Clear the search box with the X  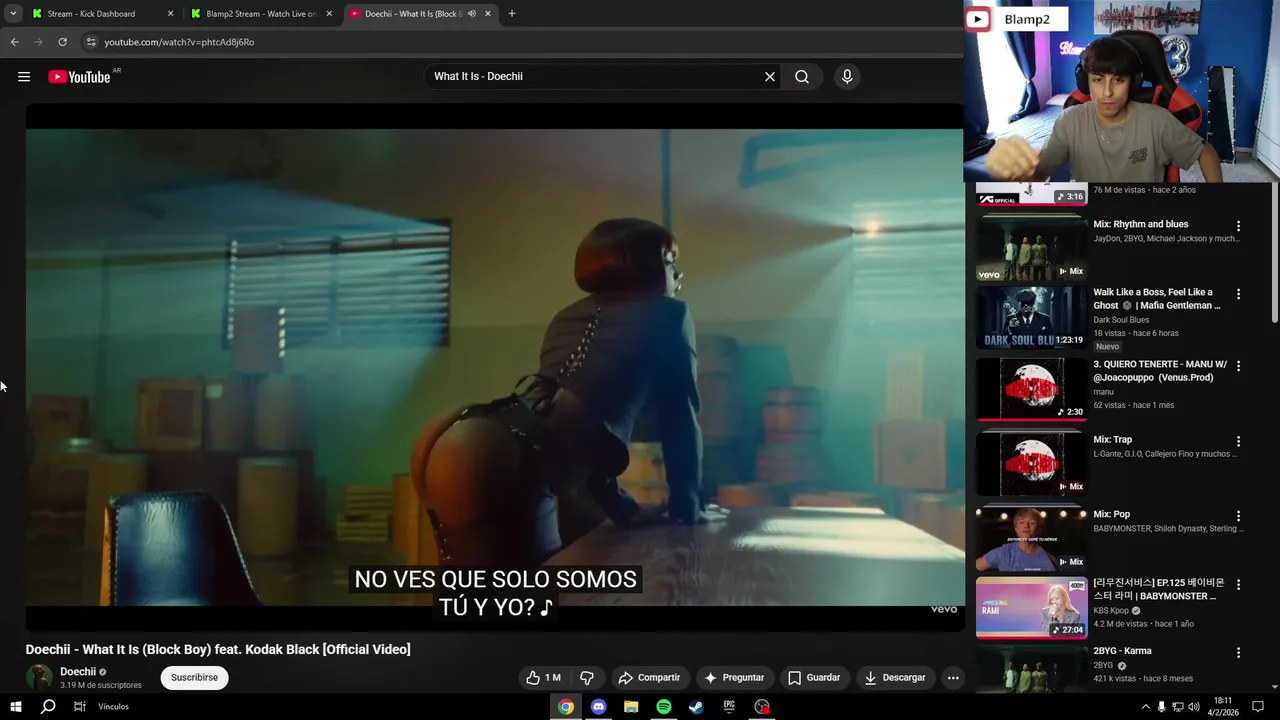tap(770, 77)
